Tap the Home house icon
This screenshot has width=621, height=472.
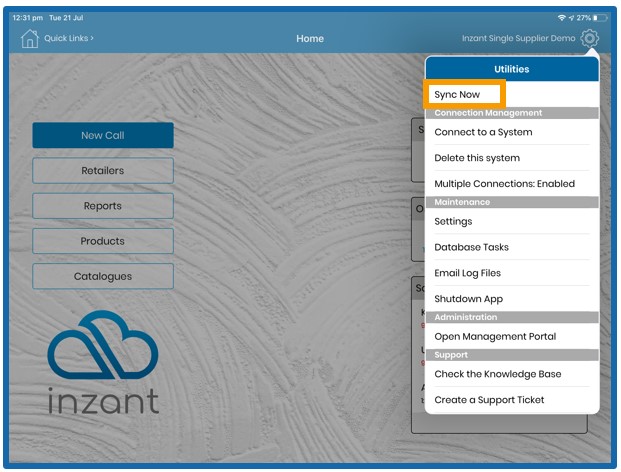coord(30,38)
